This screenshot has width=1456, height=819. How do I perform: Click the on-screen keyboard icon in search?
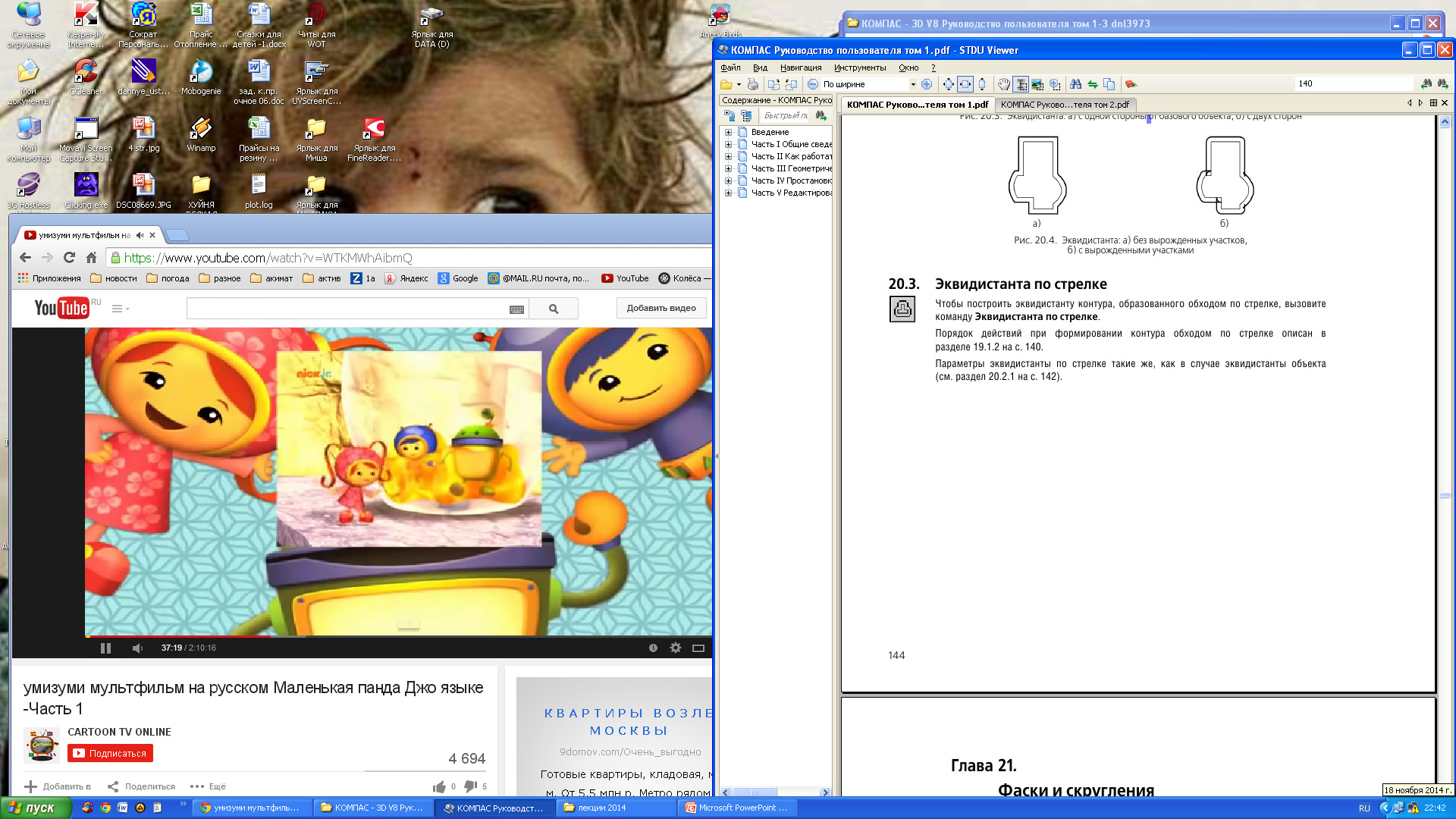(516, 309)
